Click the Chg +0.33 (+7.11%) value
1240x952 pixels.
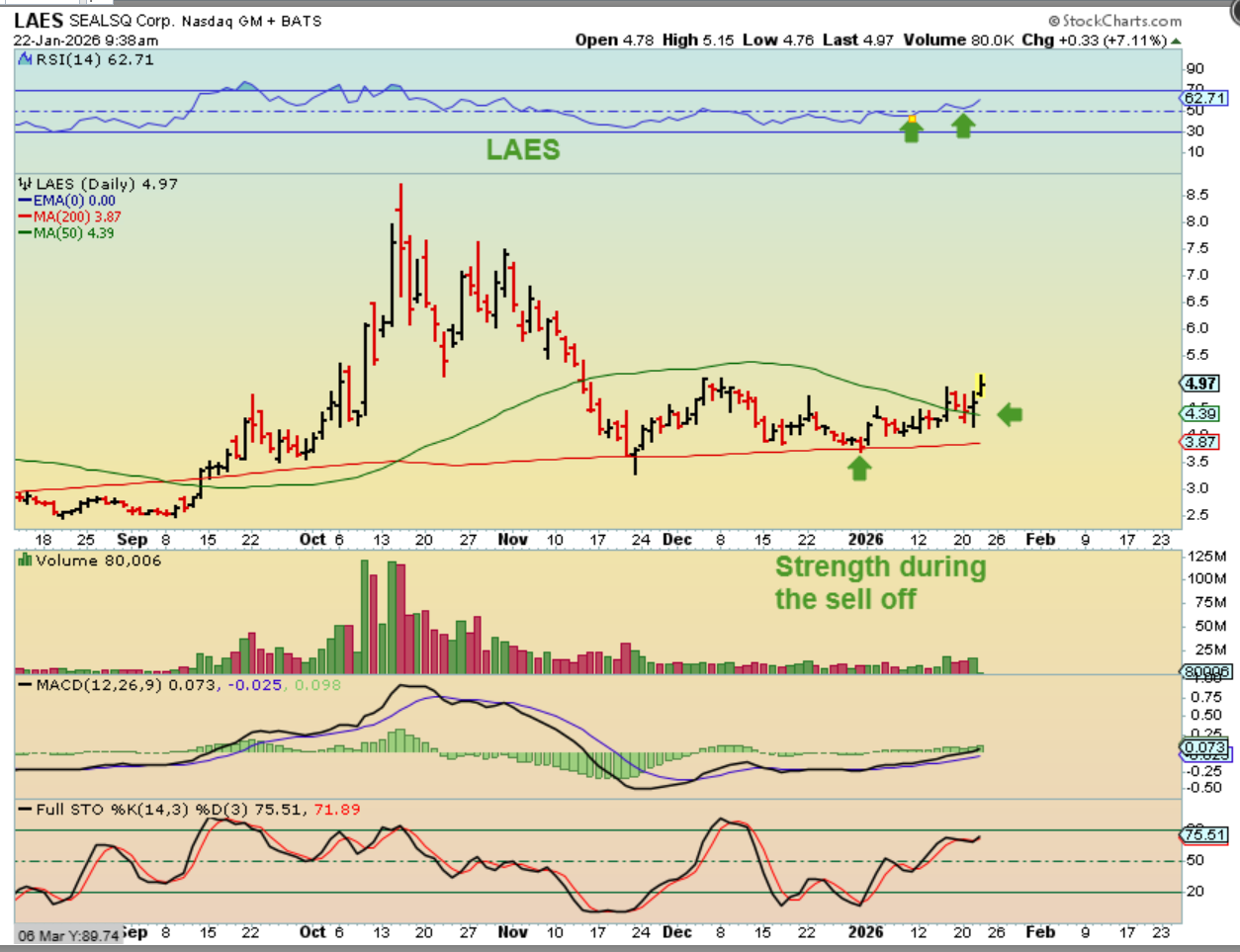1095,40
